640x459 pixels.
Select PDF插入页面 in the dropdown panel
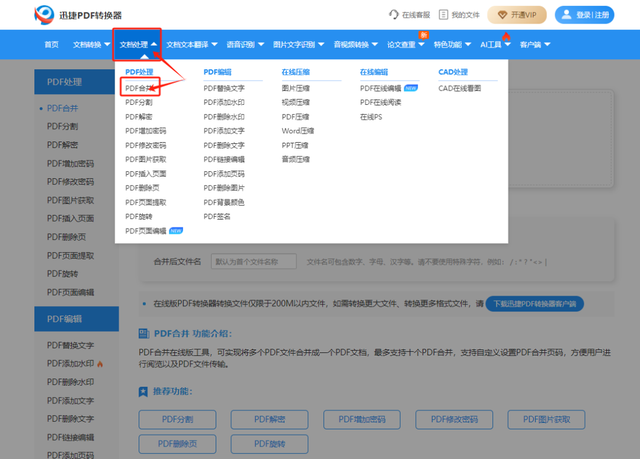[146, 174]
